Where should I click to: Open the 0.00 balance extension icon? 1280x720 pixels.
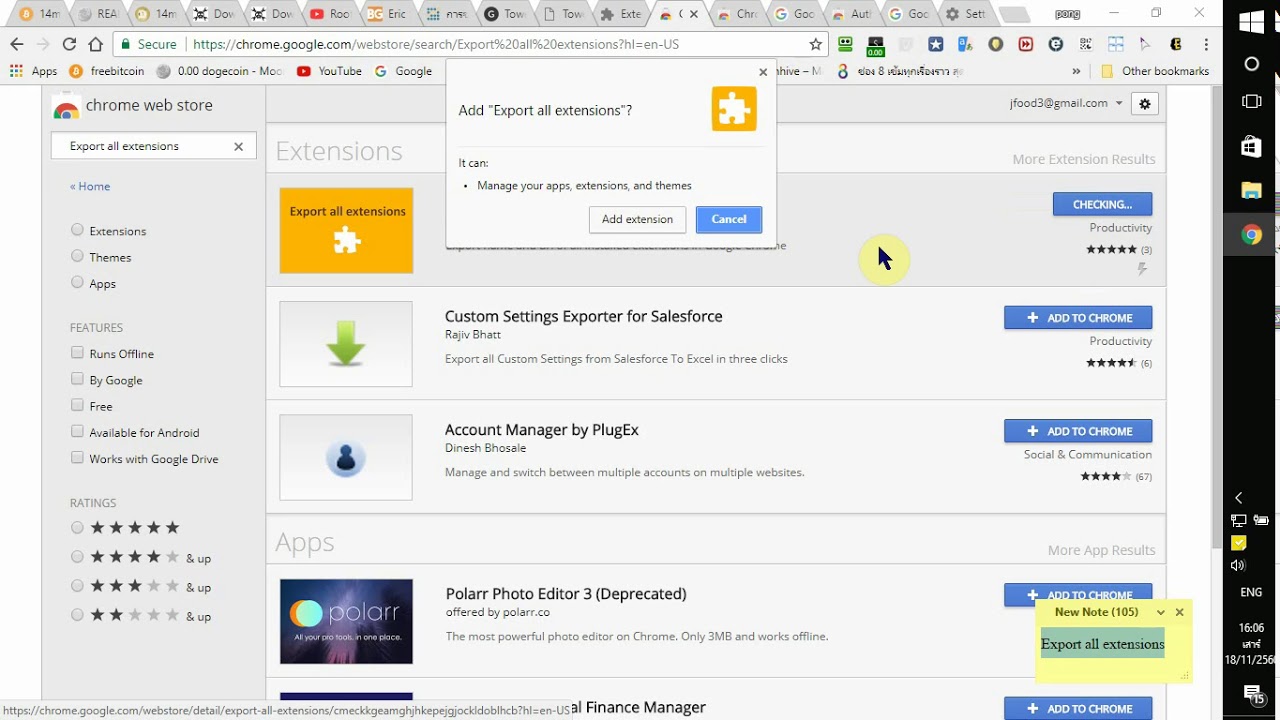pos(875,45)
